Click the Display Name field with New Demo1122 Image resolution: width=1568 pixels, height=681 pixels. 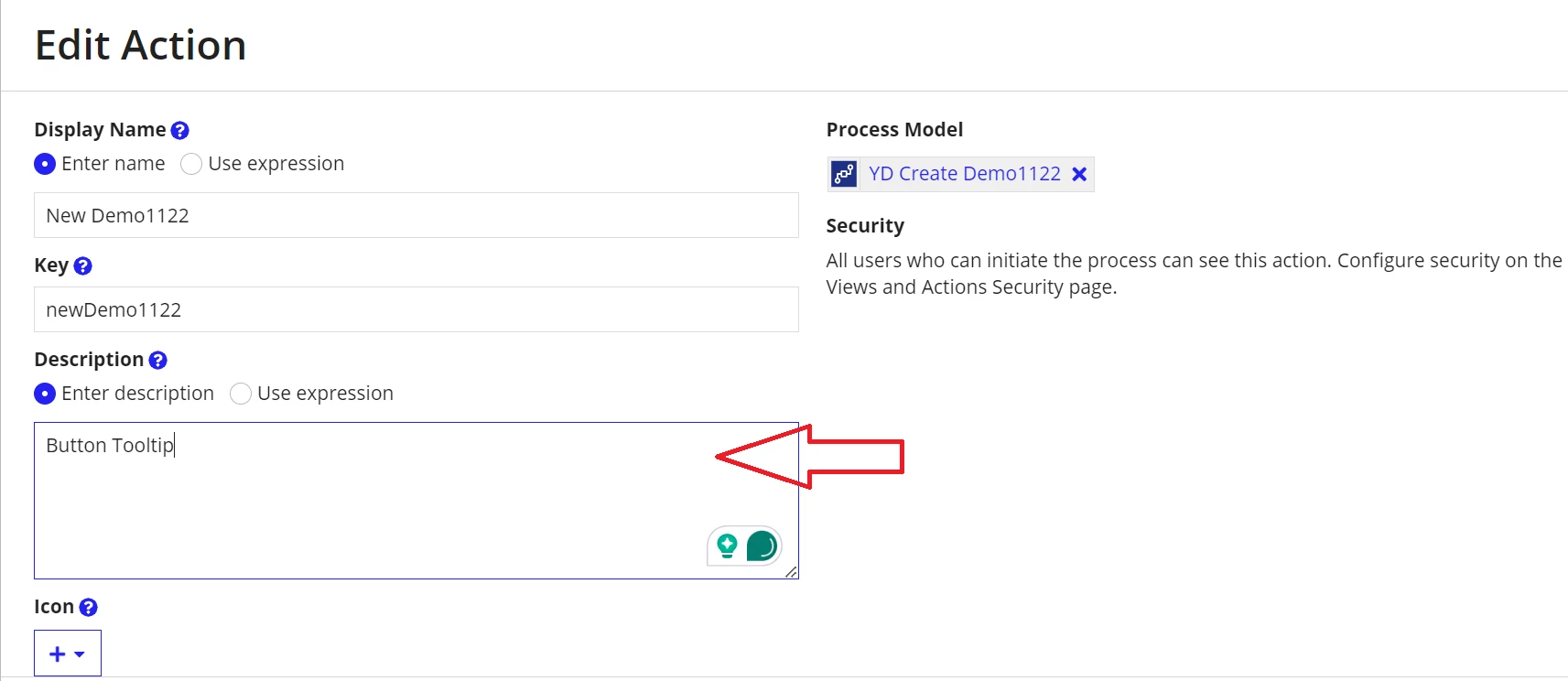click(x=416, y=215)
